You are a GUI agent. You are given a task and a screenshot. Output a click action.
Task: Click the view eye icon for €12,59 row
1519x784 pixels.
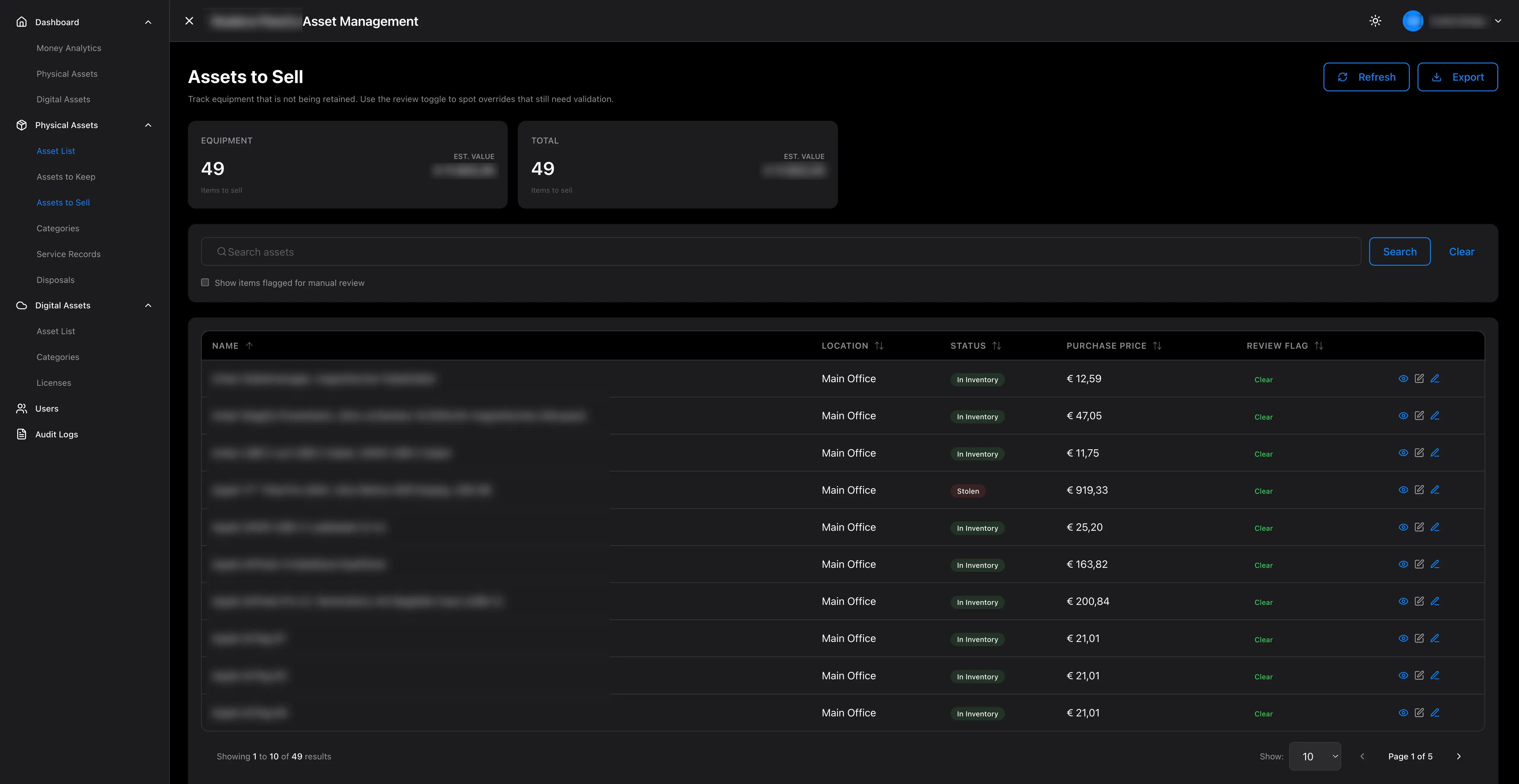coord(1403,379)
